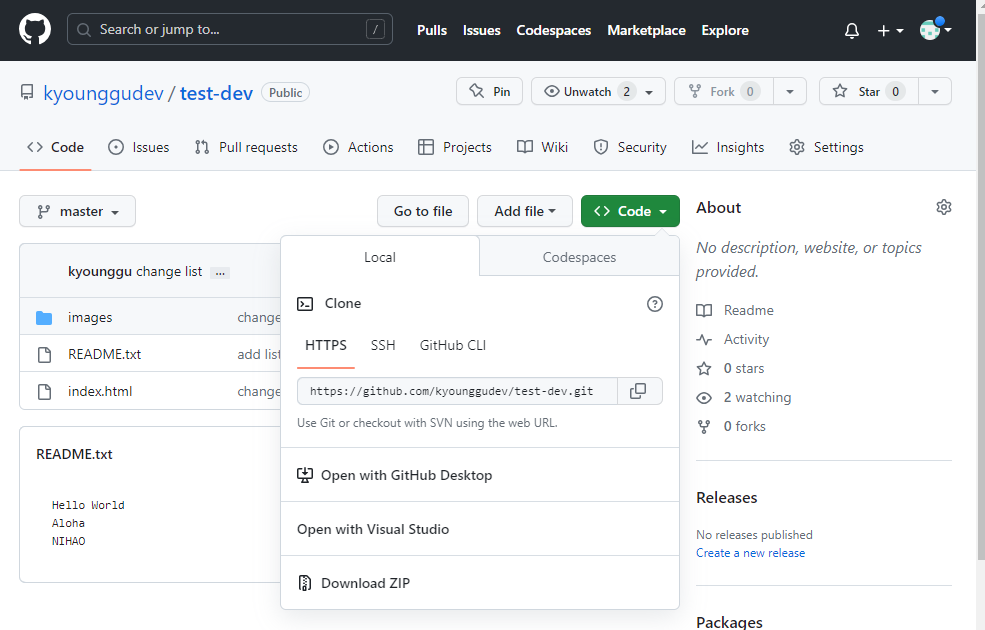985x630 pixels.
Task: Open the Activity link in About
Action: pos(732,339)
